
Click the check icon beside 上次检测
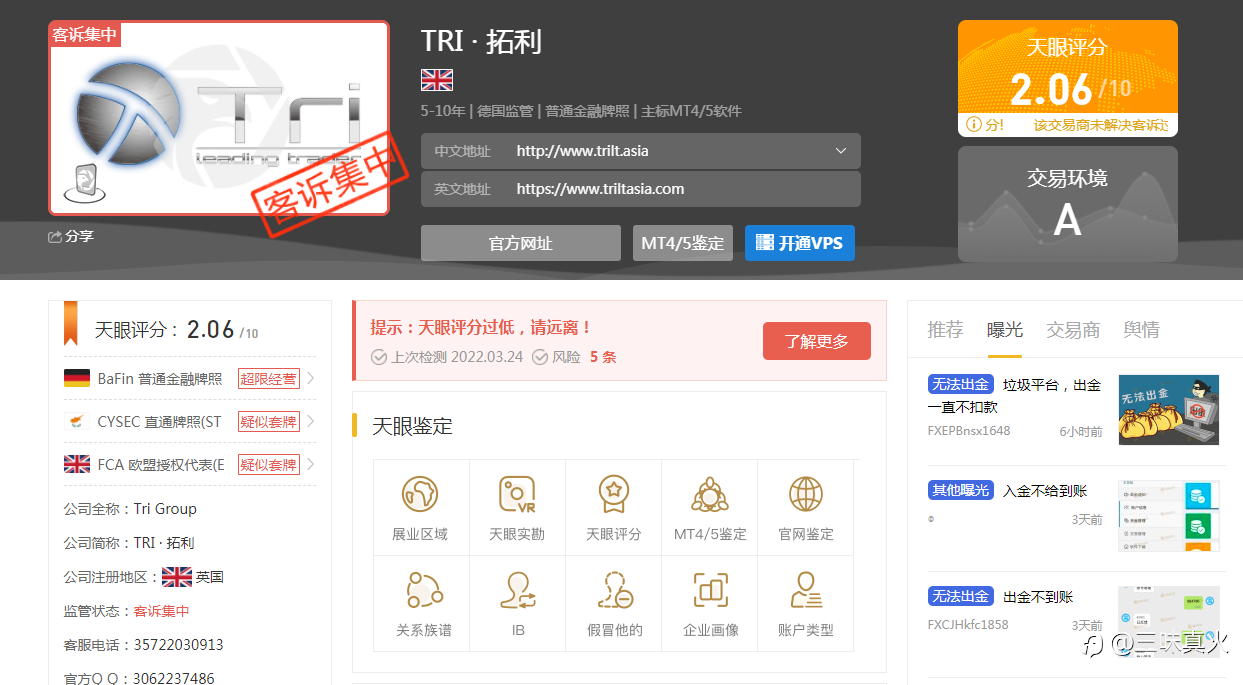(x=379, y=357)
